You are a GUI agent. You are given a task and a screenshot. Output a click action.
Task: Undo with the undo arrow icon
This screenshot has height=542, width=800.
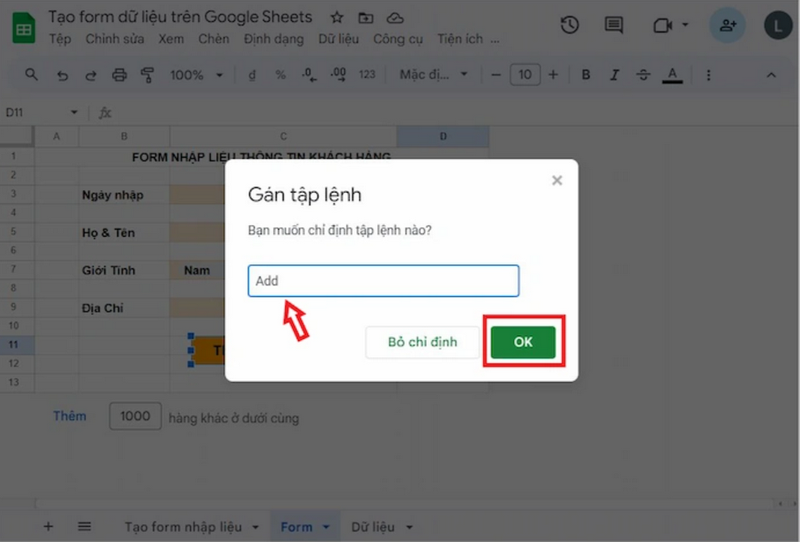pos(62,76)
